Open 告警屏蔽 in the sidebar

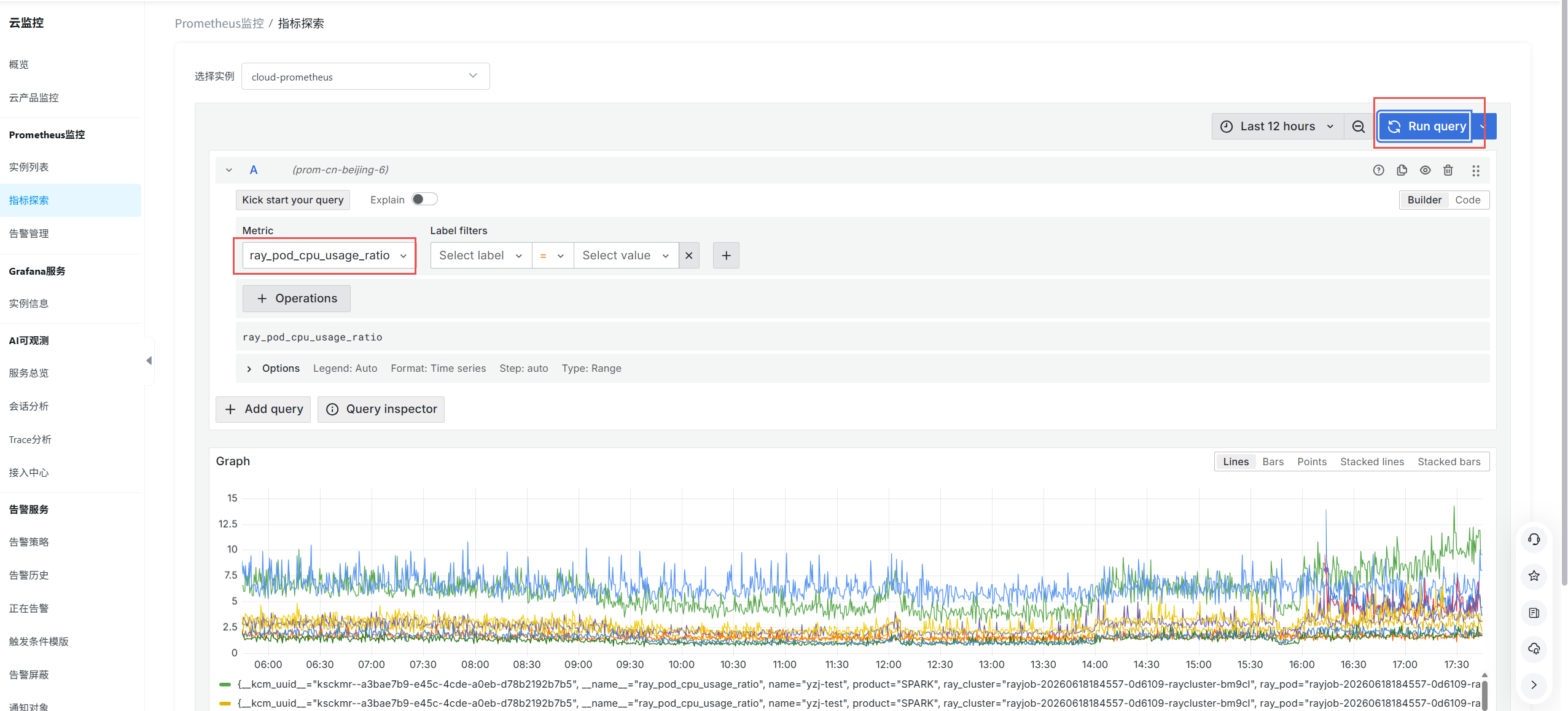tap(29, 675)
